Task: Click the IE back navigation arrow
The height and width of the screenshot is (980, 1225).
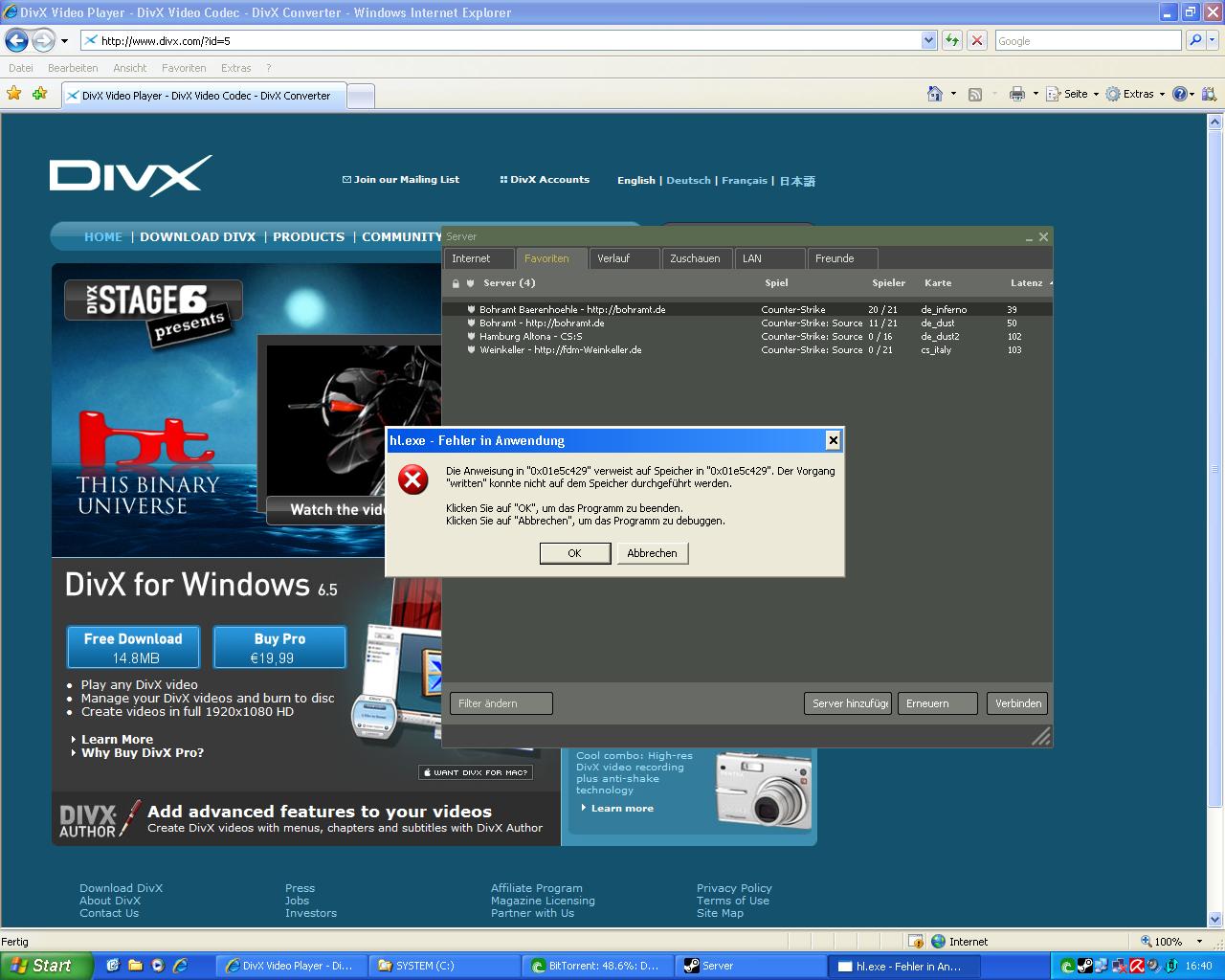Action: click(x=16, y=40)
